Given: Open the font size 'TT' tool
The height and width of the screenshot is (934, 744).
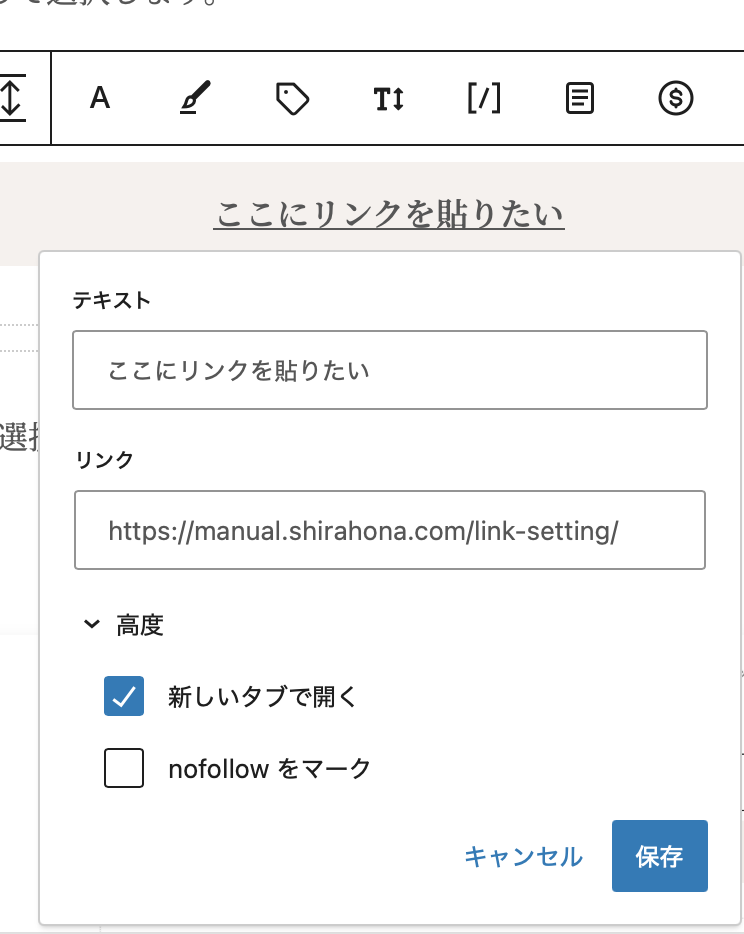Looking at the screenshot, I should tap(388, 99).
